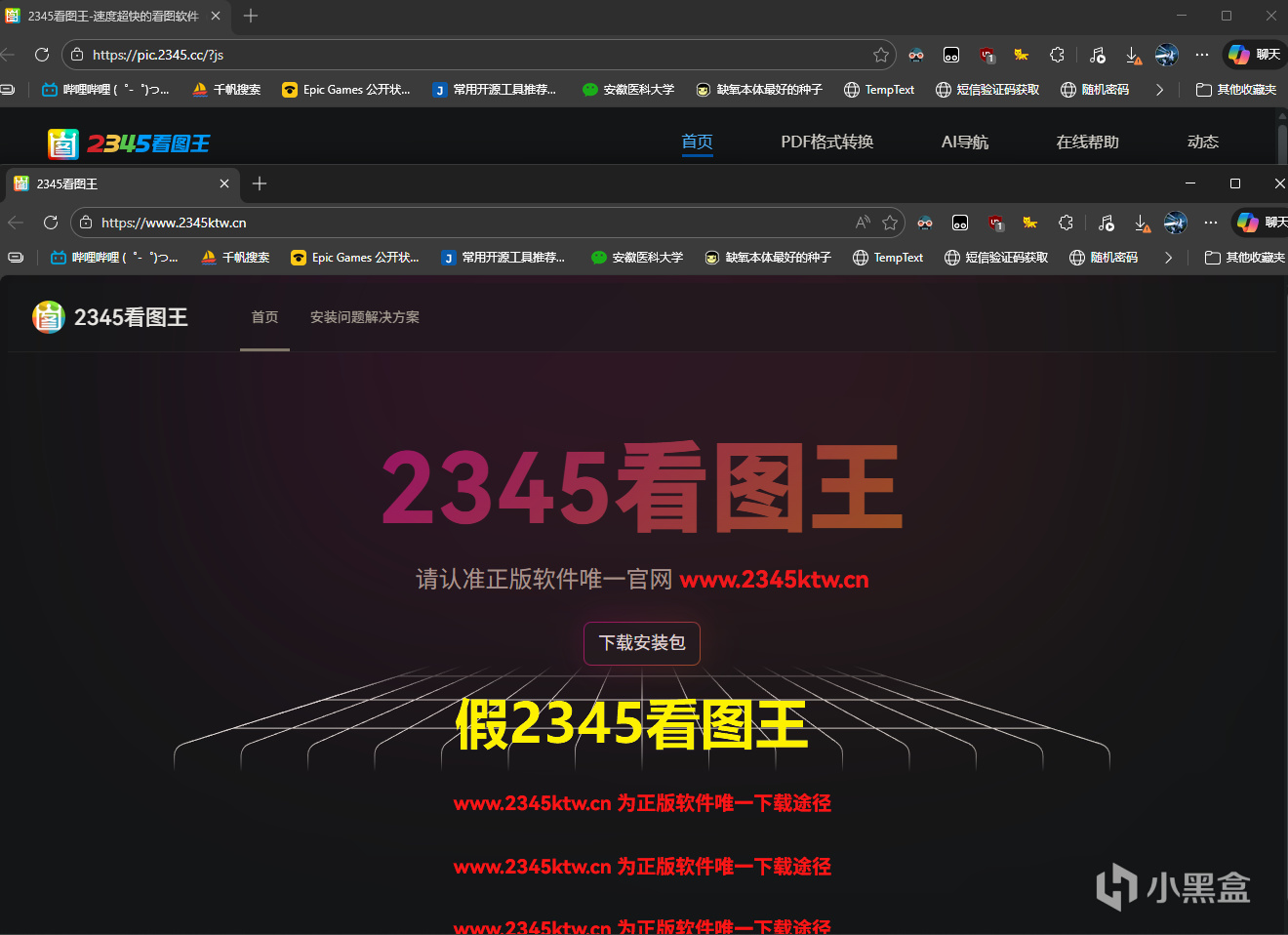The image size is (1288, 935).
Task: Close the 2345看图王 tab in front window
Action: click(x=224, y=183)
